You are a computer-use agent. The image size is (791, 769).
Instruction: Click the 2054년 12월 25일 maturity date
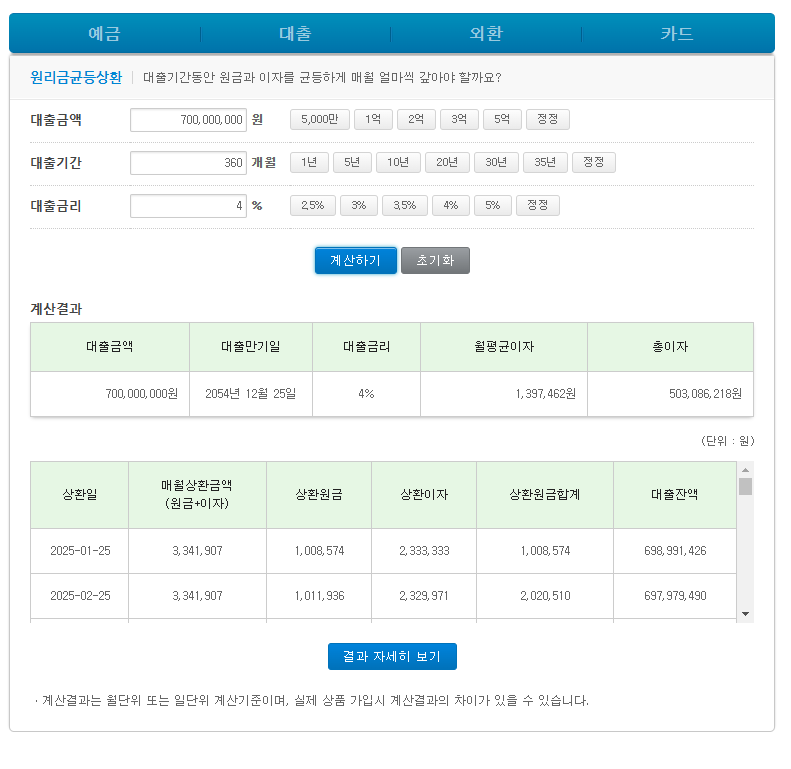tap(251, 394)
